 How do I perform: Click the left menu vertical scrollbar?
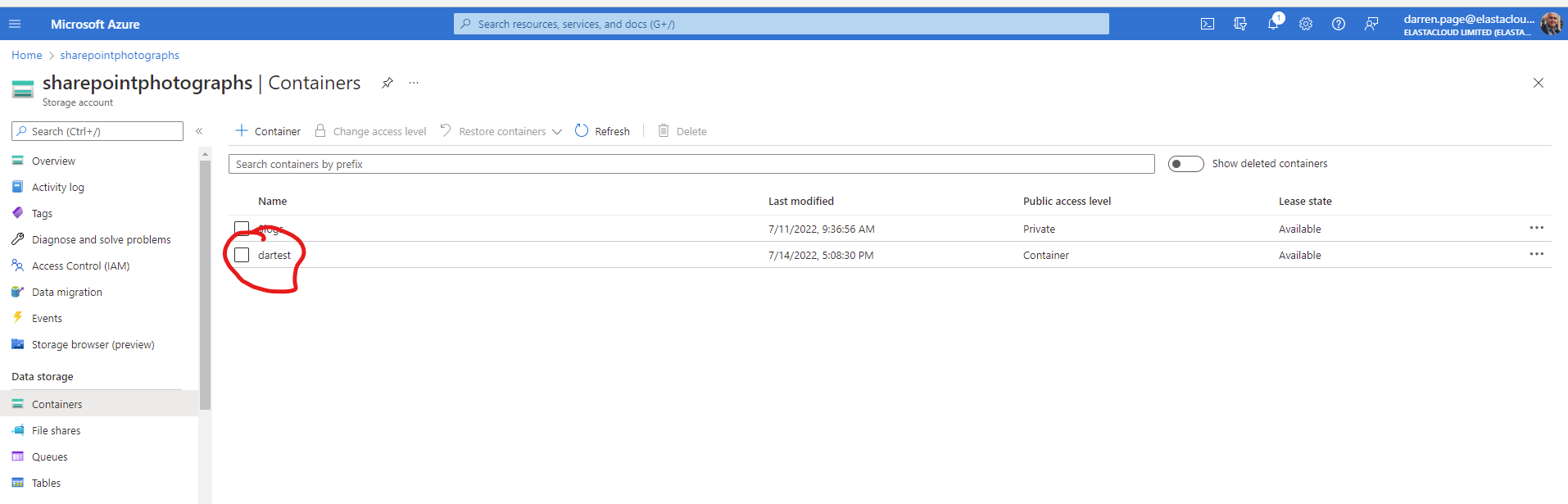[x=206, y=284]
